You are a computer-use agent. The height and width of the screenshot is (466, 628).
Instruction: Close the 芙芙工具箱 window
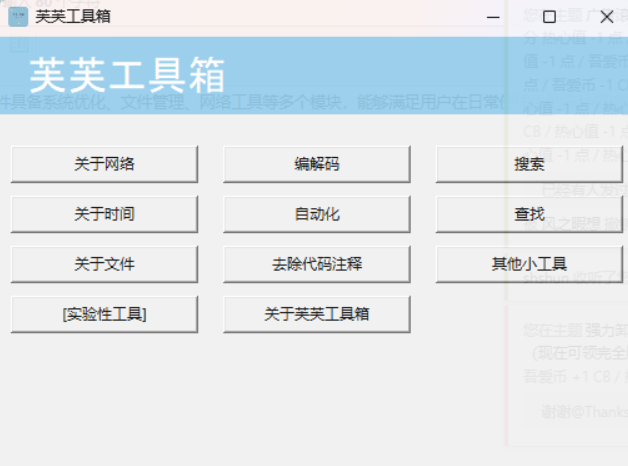pos(607,17)
